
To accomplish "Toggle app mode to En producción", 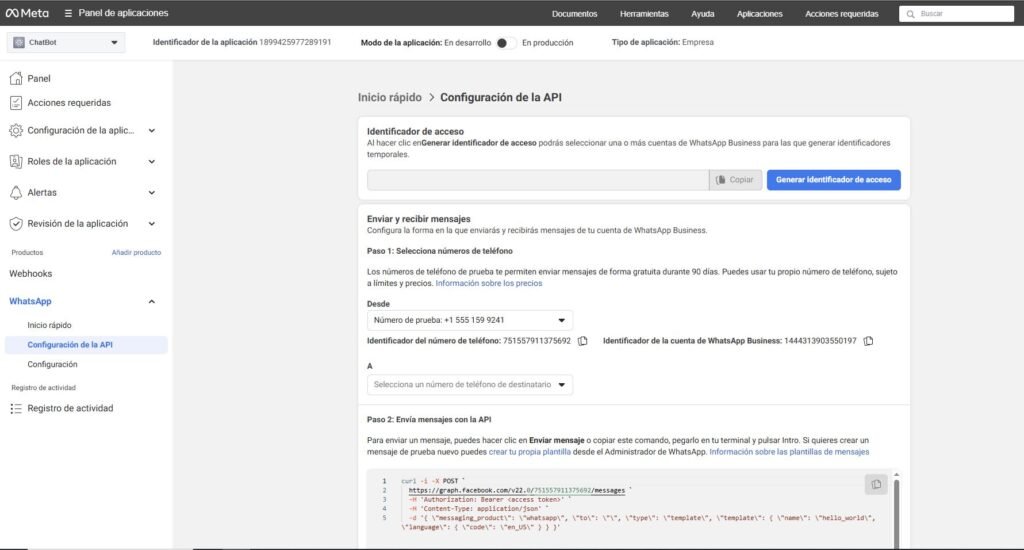I will 507,43.
